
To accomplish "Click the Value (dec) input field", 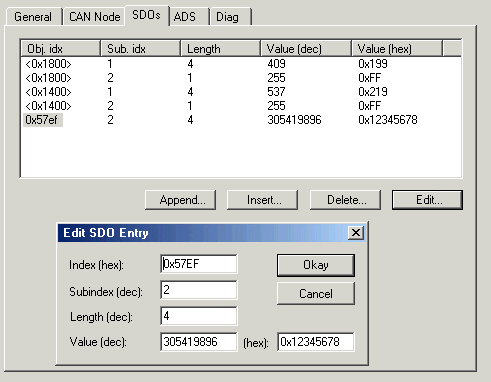I will click(x=199, y=342).
